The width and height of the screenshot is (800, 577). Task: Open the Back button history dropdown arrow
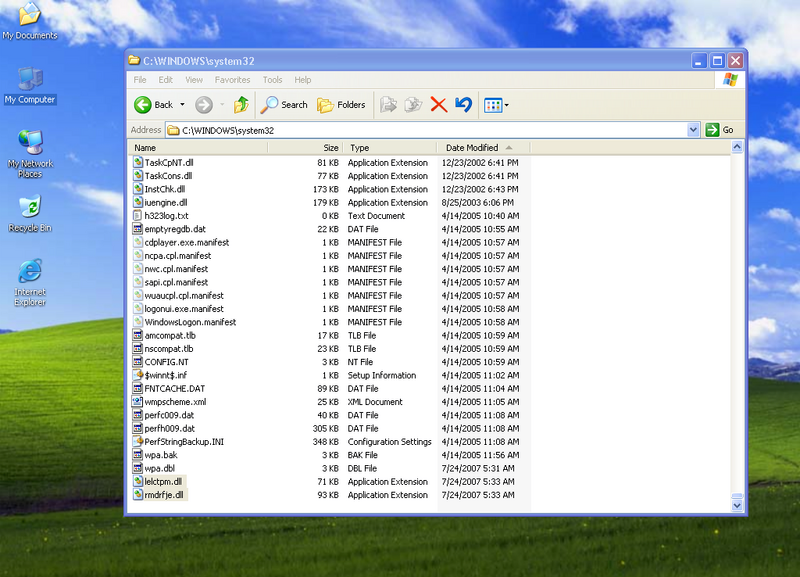tap(183, 105)
